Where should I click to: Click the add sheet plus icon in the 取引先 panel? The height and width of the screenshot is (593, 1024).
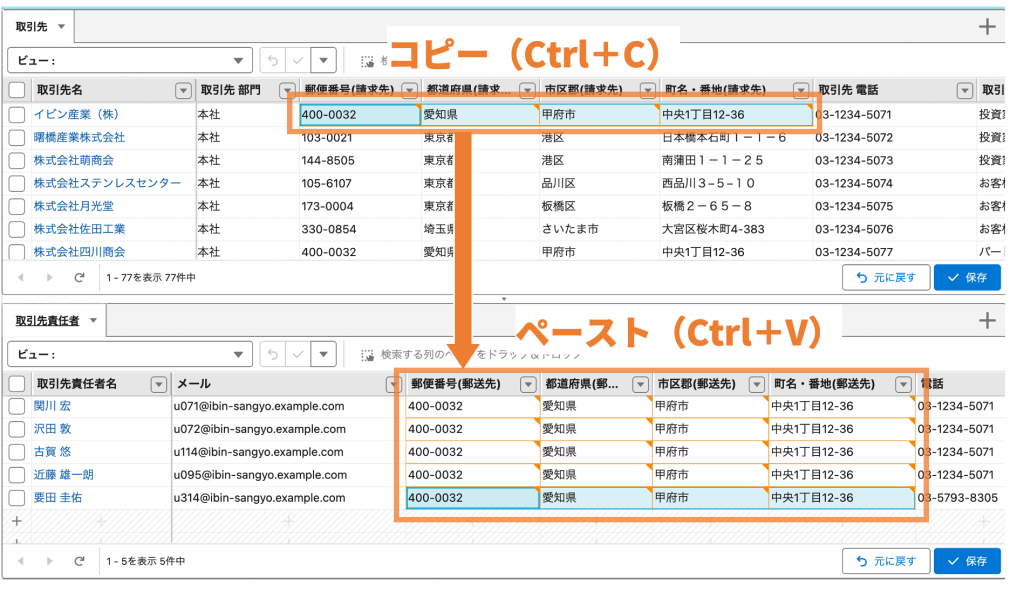(x=987, y=27)
